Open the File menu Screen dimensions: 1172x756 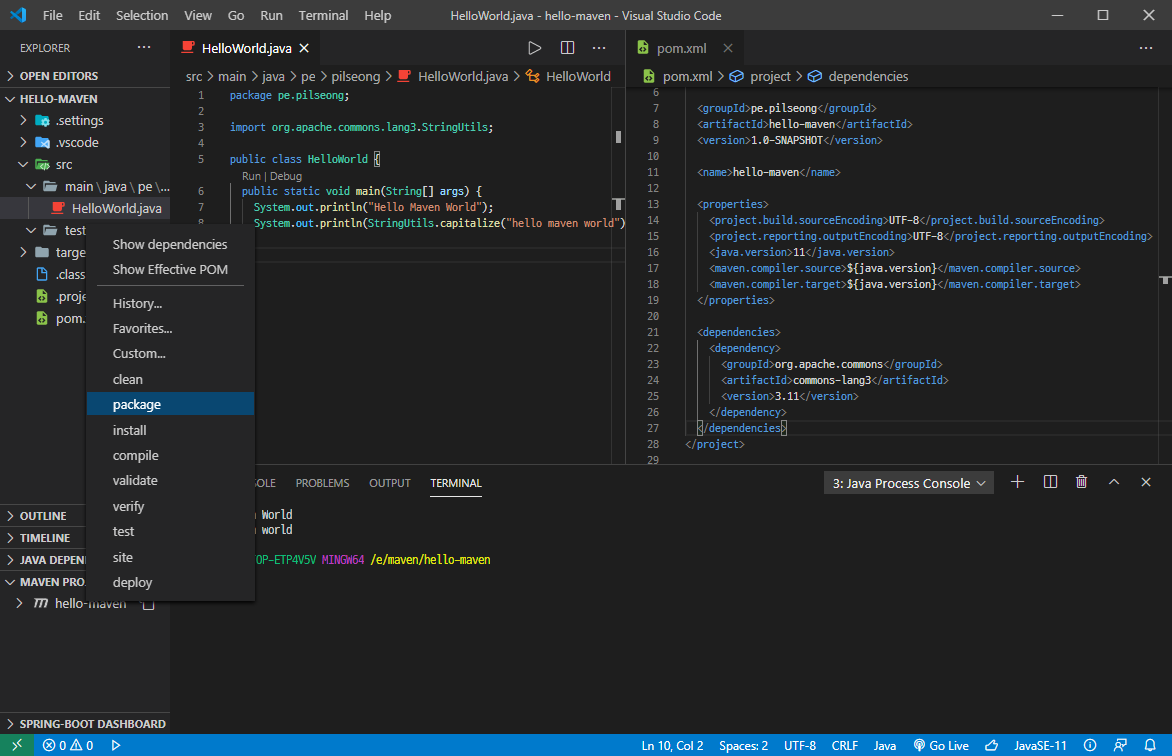pos(52,15)
